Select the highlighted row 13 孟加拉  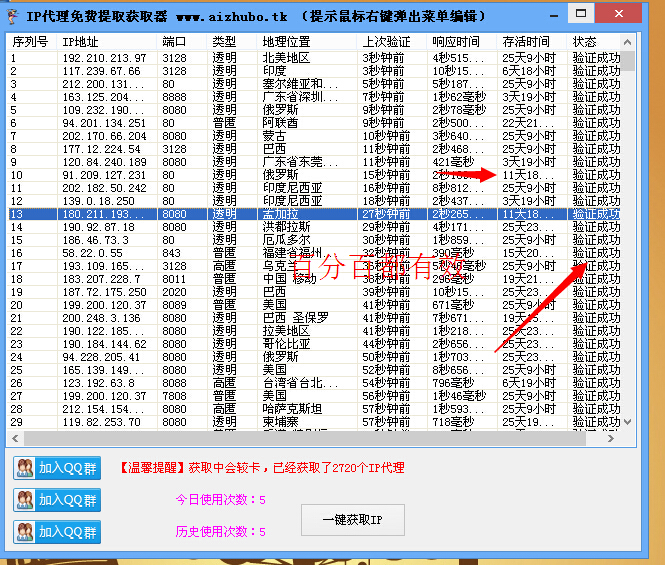click(x=300, y=214)
